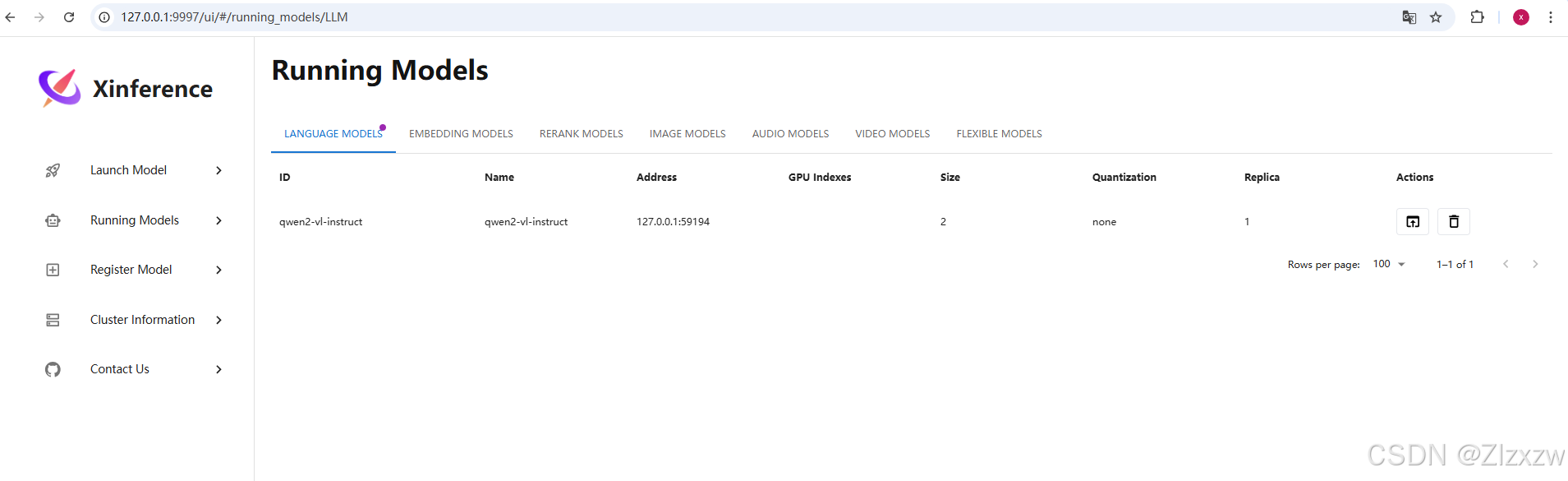Click the Name column header
Screen dimensions: 1568x481
[x=499, y=178]
